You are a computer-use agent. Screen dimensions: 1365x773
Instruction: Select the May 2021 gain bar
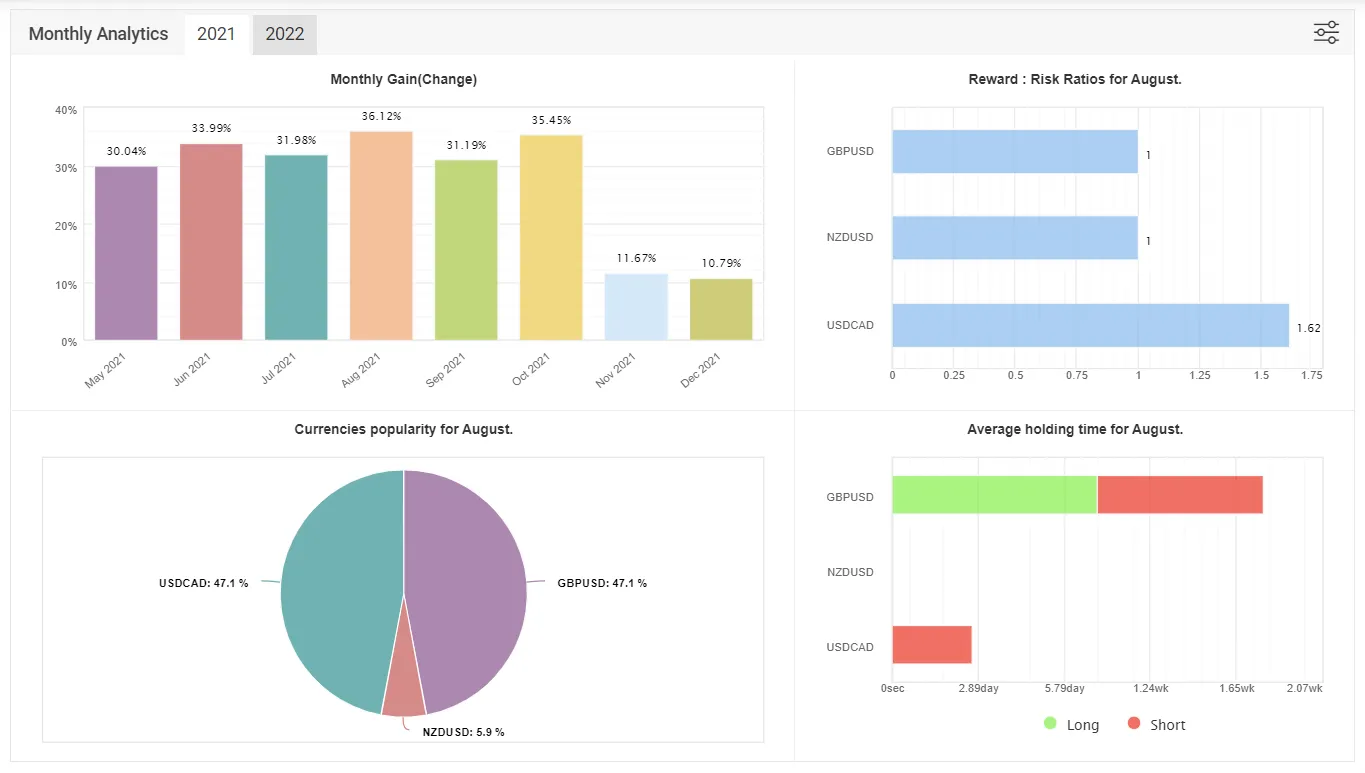126,253
